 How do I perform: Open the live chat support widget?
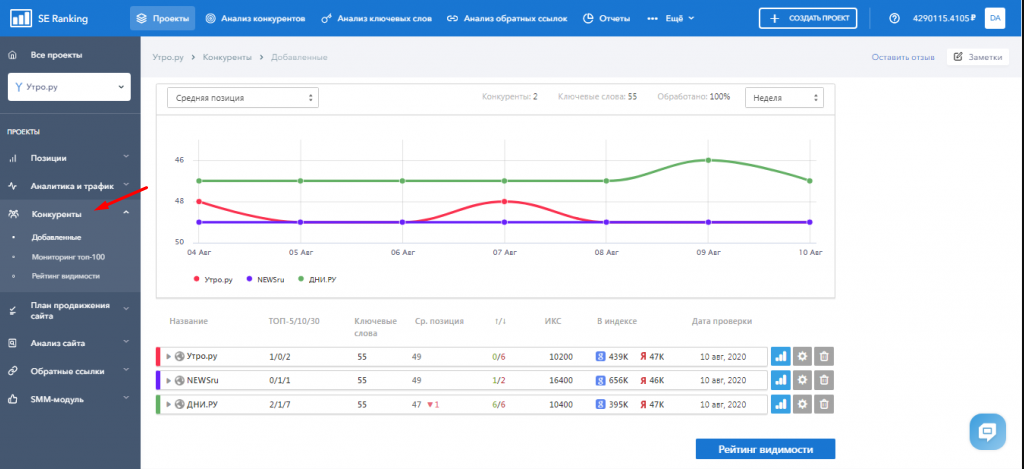point(986,432)
